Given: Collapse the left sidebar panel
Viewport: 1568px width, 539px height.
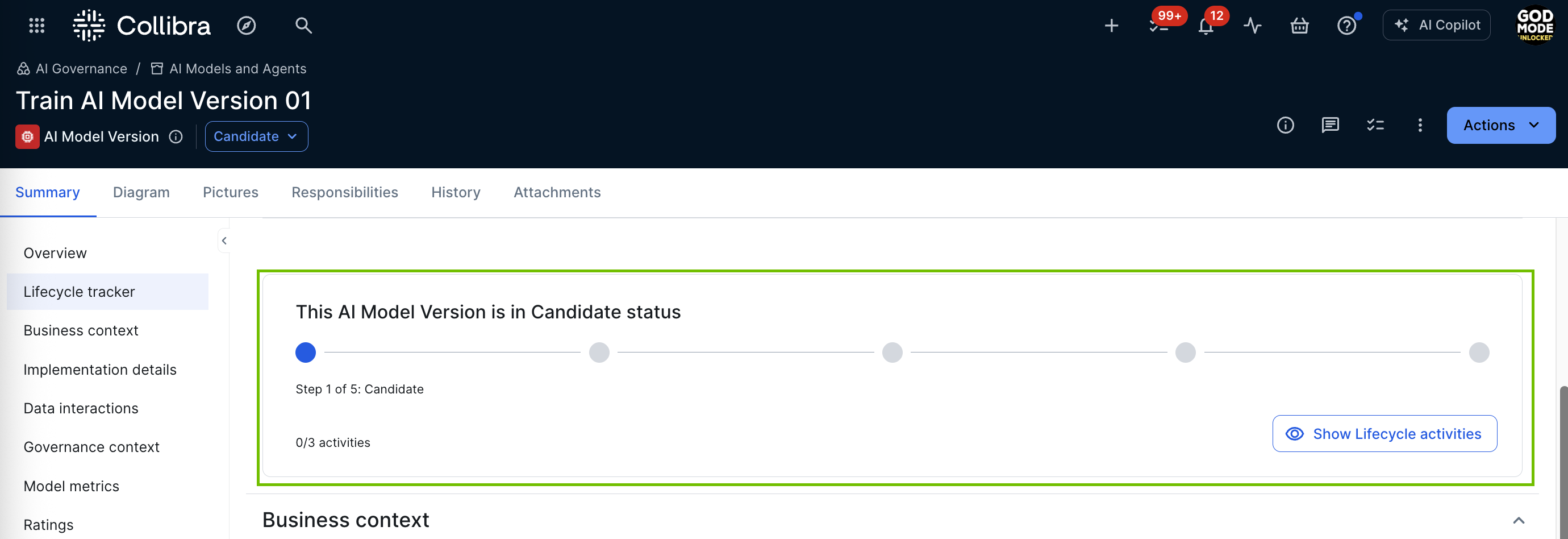Looking at the screenshot, I should coord(224,241).
